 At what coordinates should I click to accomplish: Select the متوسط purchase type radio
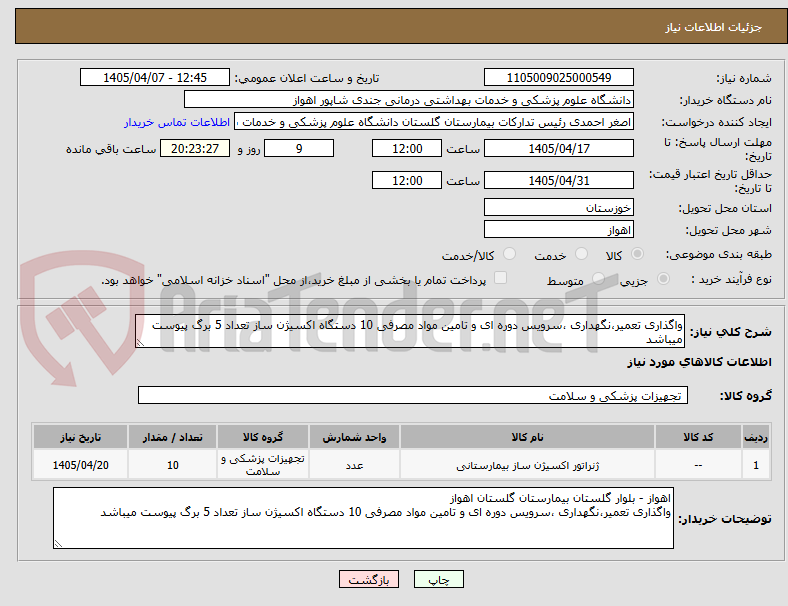(x=598, y=278)
